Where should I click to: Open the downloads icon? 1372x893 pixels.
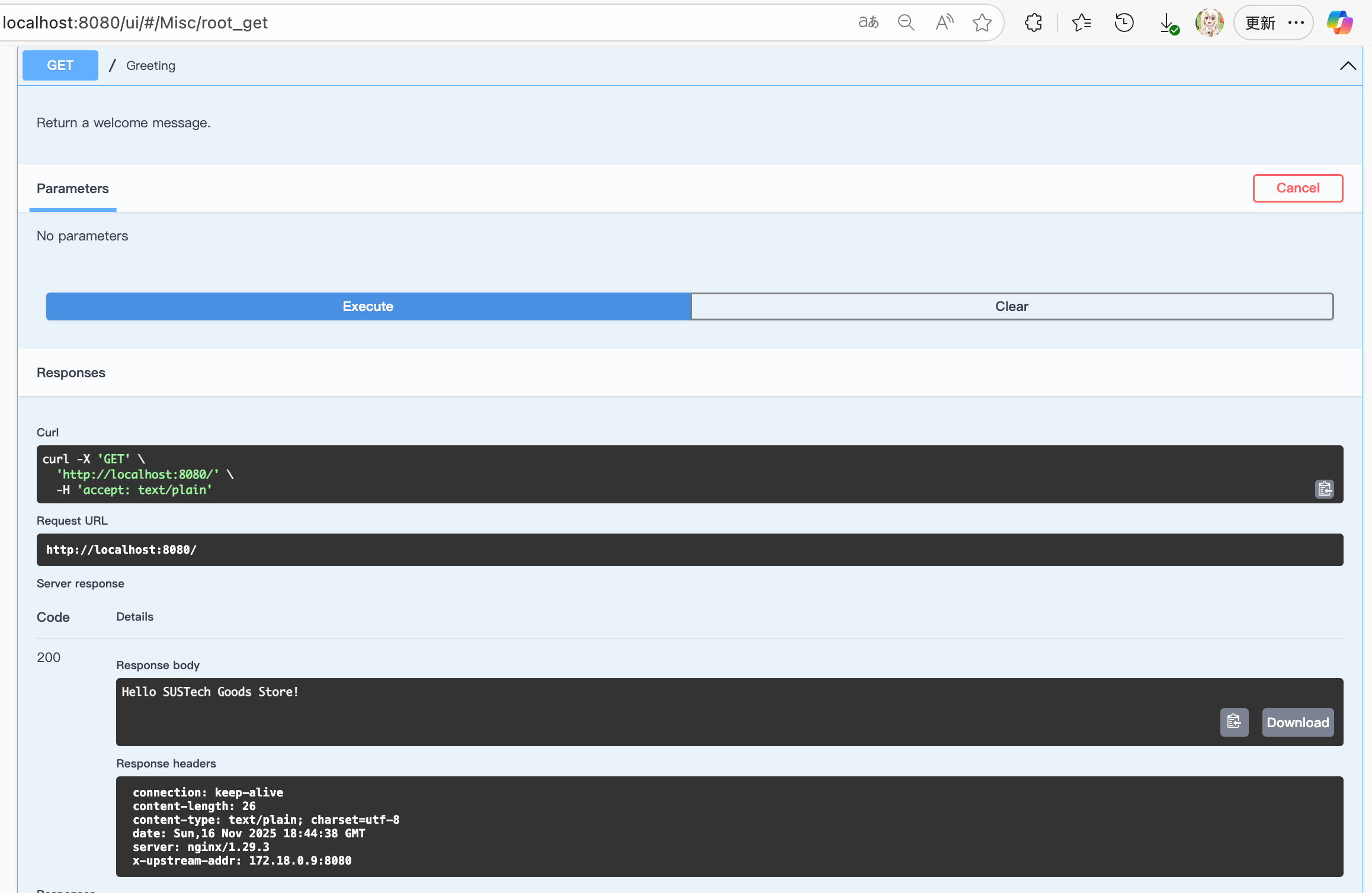click(x=1168, y=23)
